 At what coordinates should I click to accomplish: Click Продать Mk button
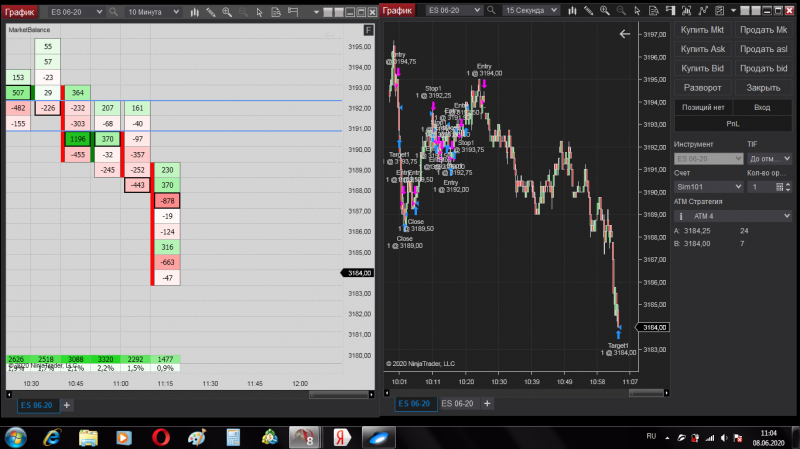click(763, 30)
